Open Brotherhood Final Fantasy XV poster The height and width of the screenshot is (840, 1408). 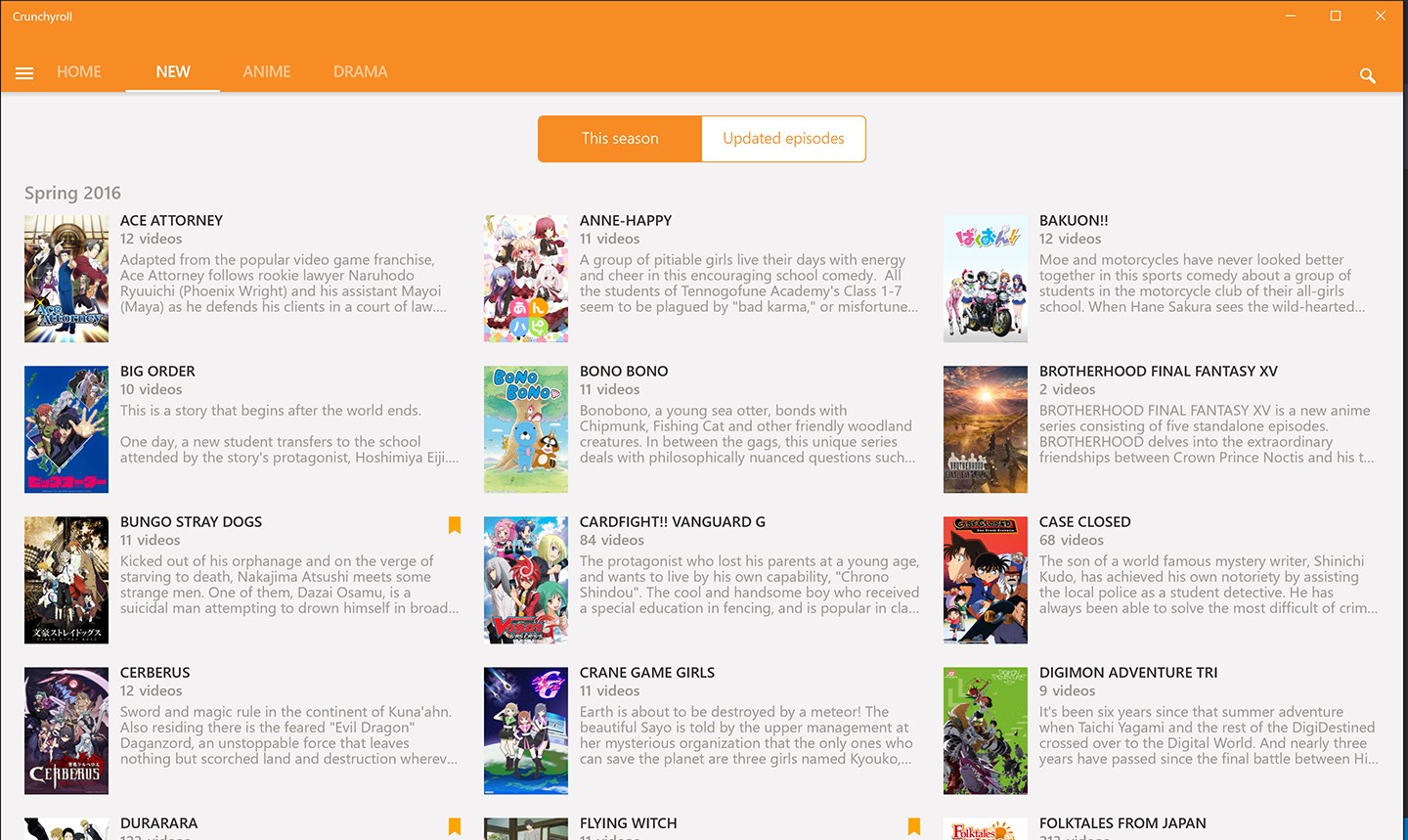tap(986, 429)
